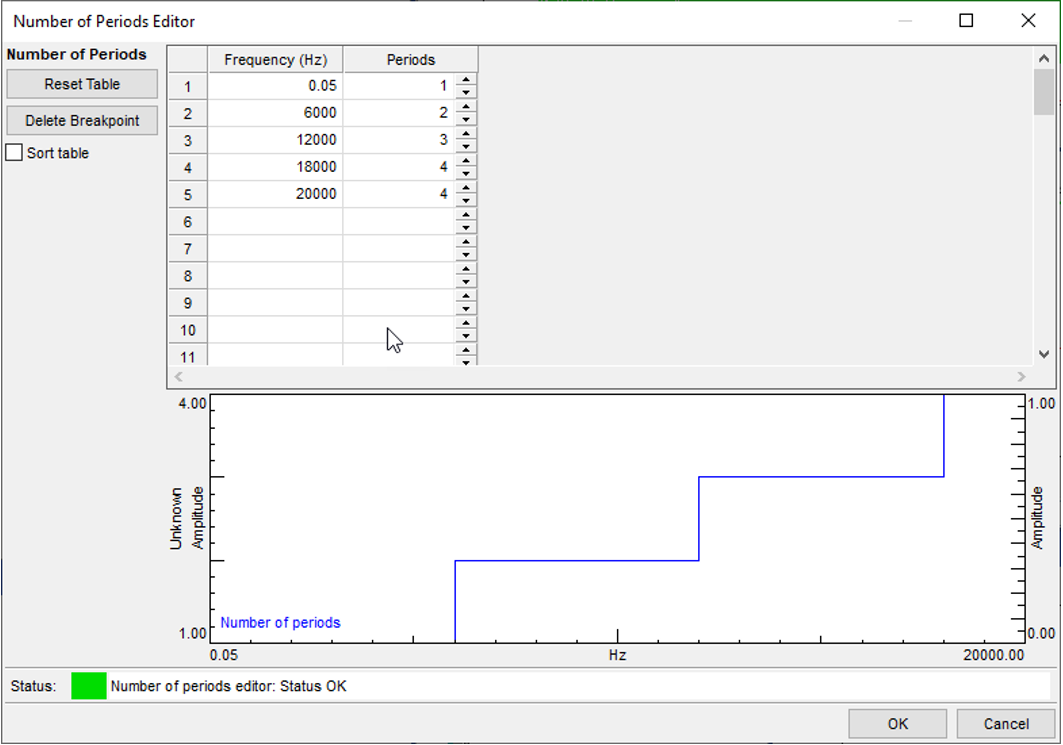The image size is (1063, 745).
Task: Select the 0.05 frequency cell
Action: [275, 87]
